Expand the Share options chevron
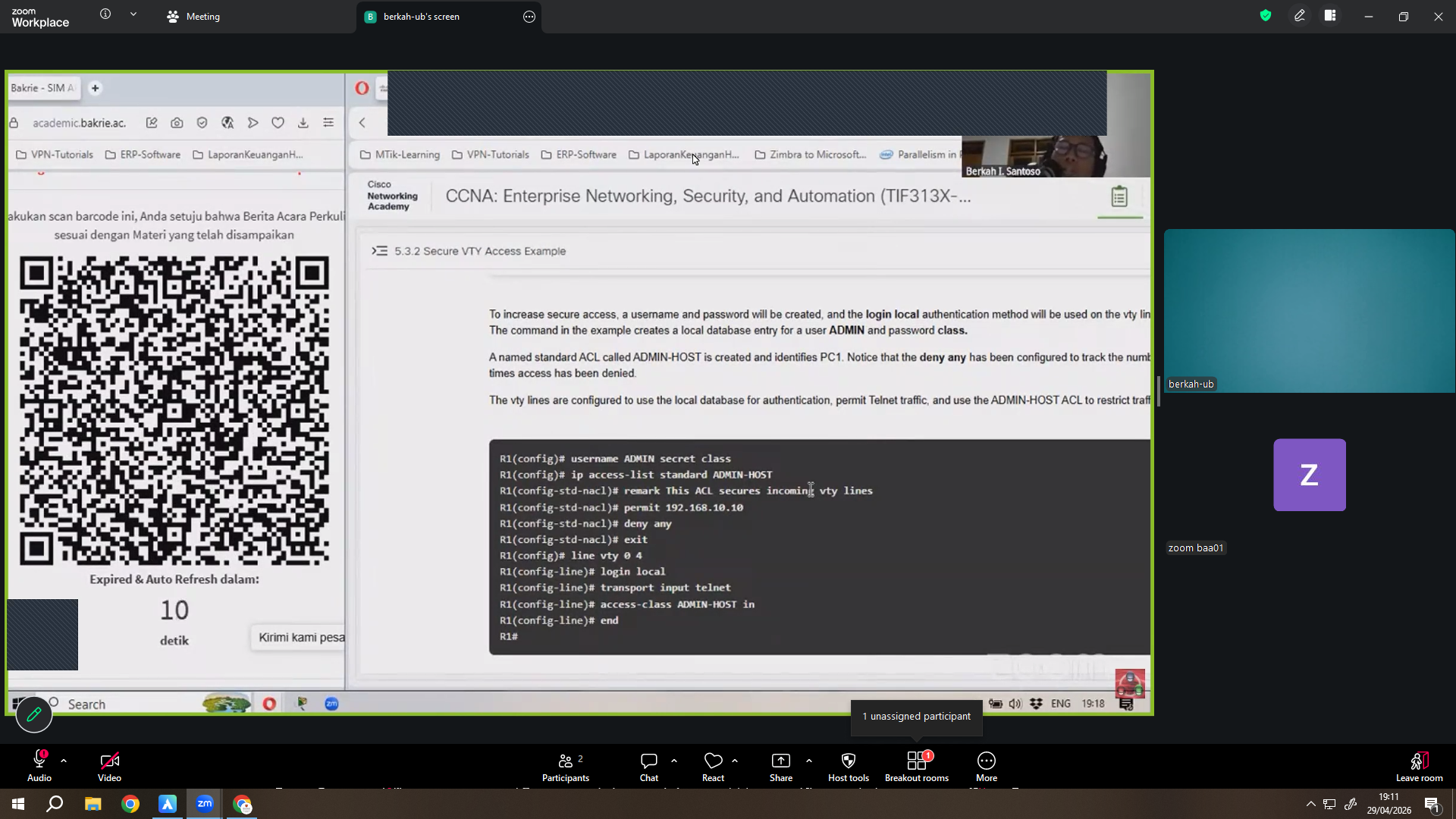The image size is (1456, 819). click(x=809, y=760)
